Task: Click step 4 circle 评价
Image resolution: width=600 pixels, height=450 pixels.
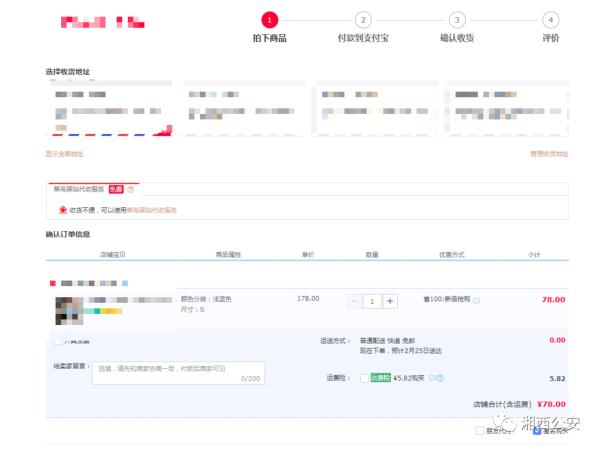Action: point(550,19)
